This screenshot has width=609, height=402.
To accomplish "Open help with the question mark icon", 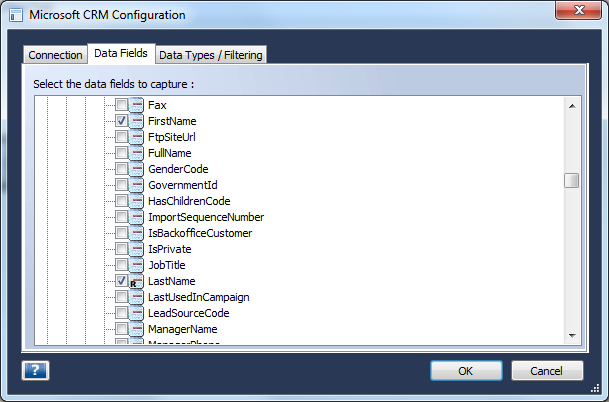I will pyautogui.click(x=35, y=370).
